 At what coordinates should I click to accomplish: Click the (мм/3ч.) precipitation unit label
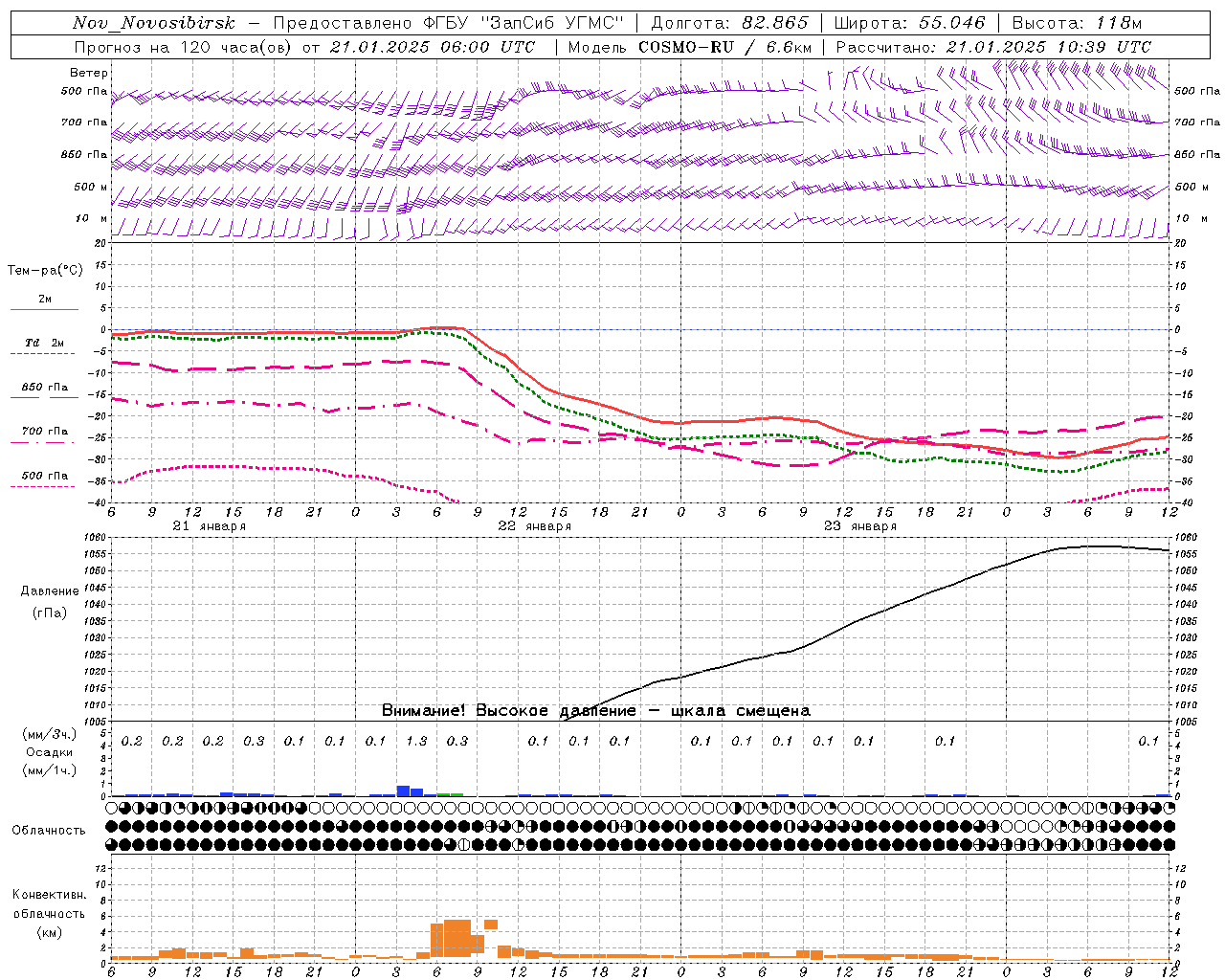tap(50, 735)
